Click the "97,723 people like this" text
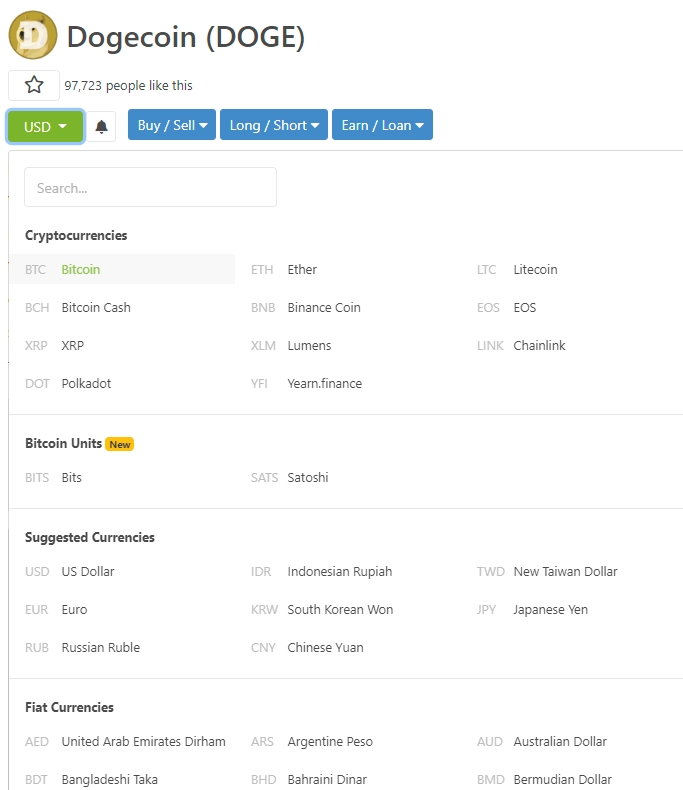 click(128, 86)
